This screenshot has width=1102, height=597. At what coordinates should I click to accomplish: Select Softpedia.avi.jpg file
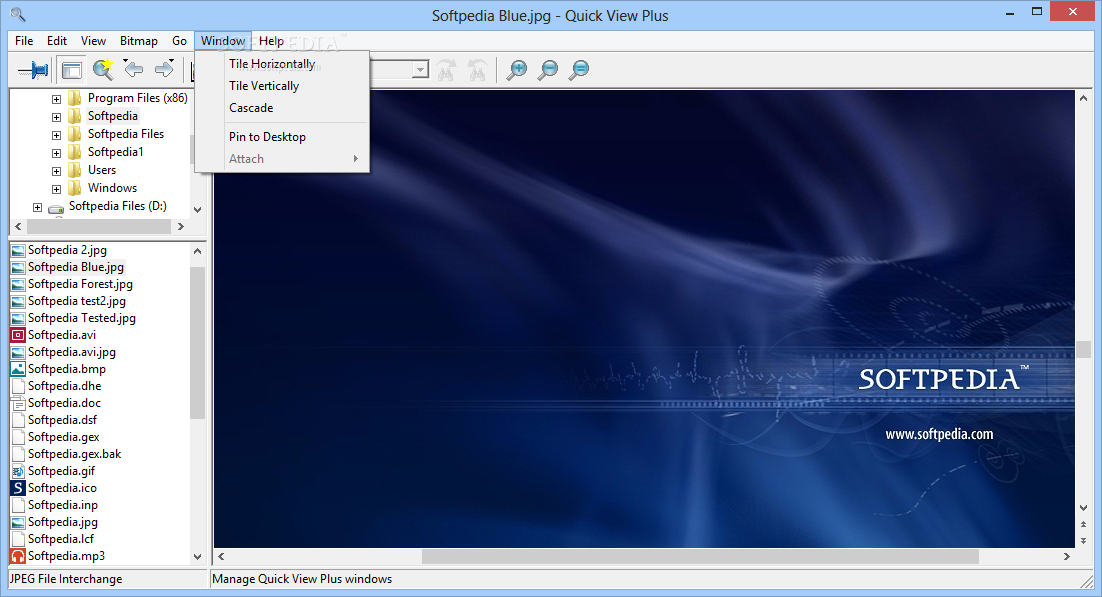click(x=72, y=352)
